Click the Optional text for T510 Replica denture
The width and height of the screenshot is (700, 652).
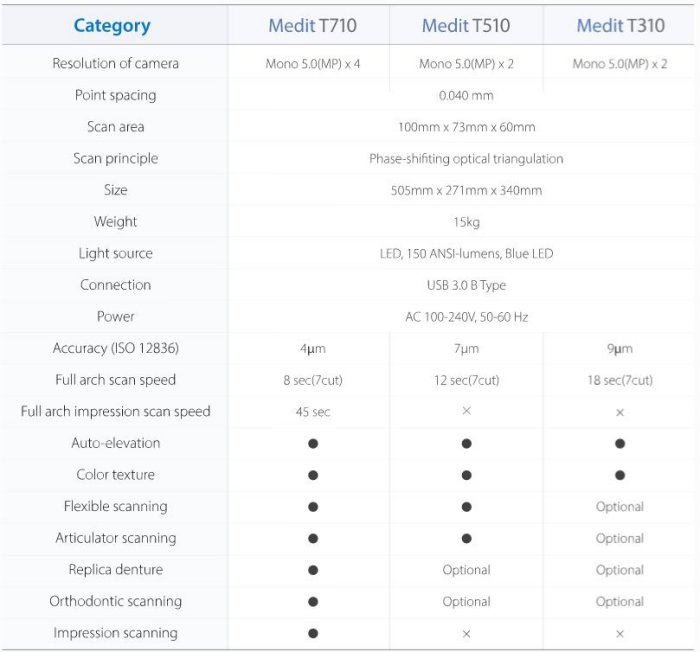point(466,570)
